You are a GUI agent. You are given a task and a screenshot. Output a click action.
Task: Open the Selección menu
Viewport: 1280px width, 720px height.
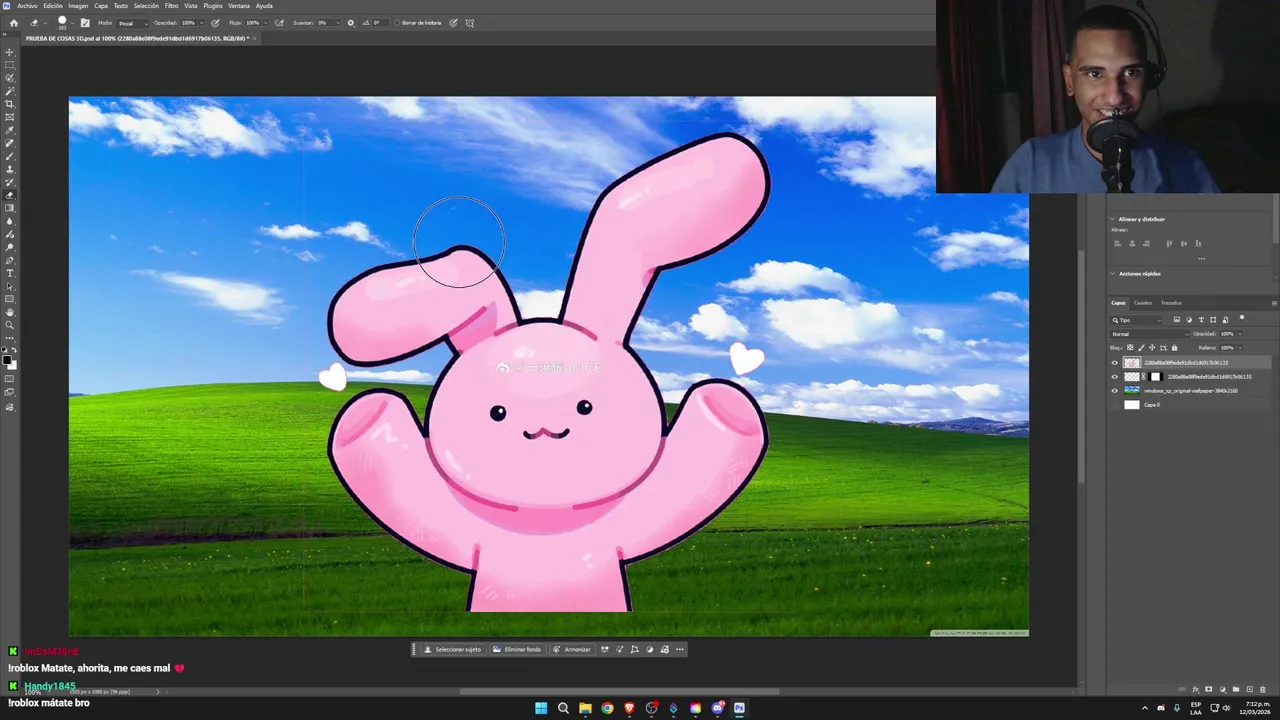click(146, 6)
